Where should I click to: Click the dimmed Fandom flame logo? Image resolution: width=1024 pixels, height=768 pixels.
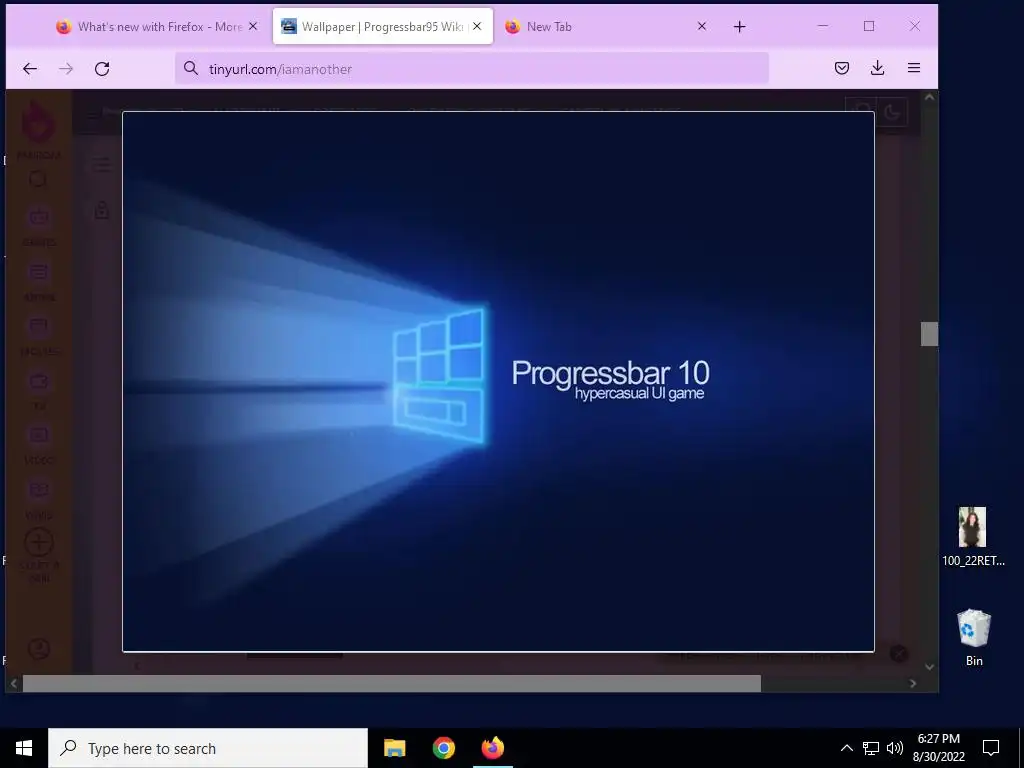38,122
